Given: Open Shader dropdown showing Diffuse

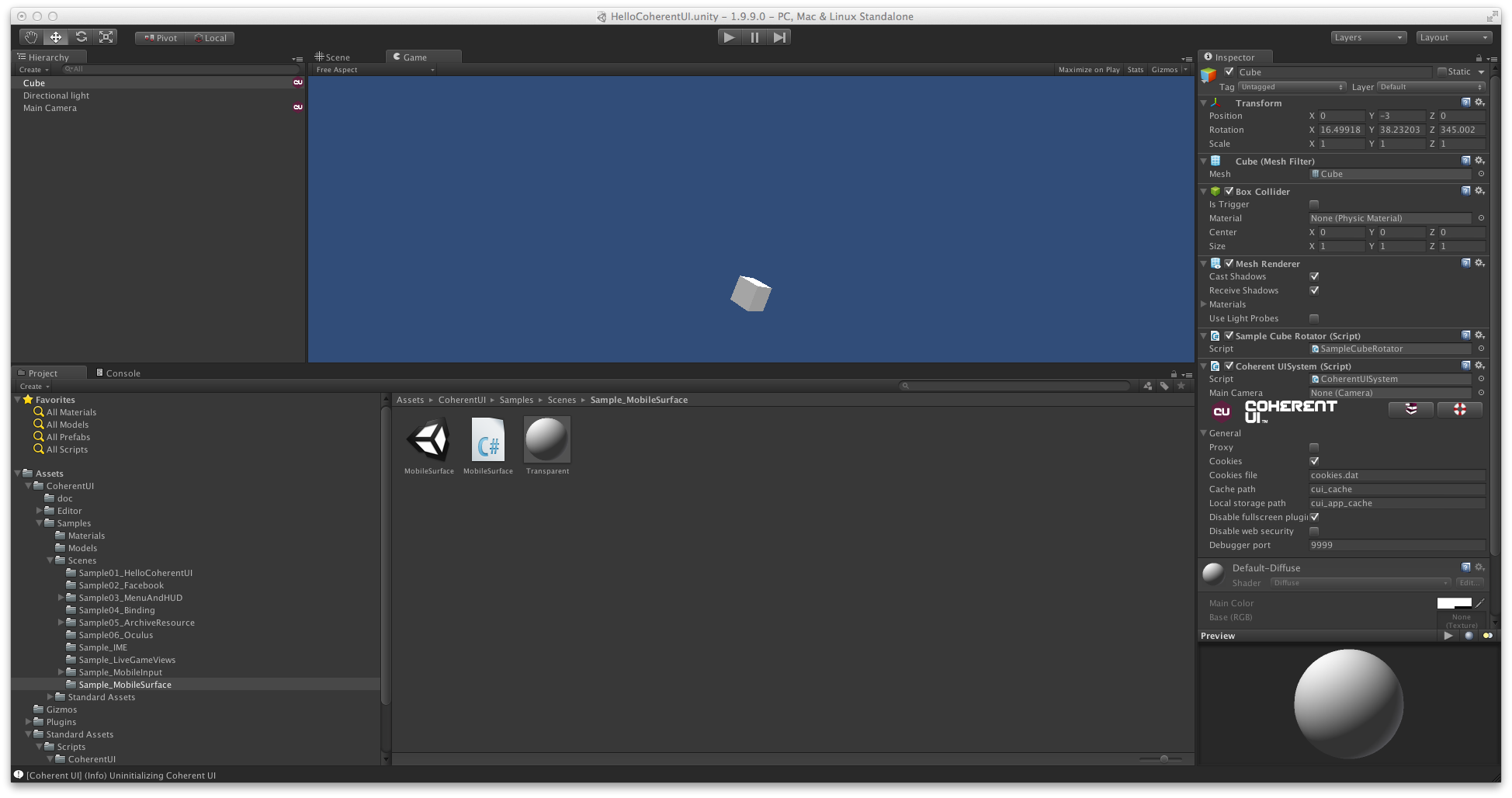Looking at the screenshot, I should point(1361,583).
